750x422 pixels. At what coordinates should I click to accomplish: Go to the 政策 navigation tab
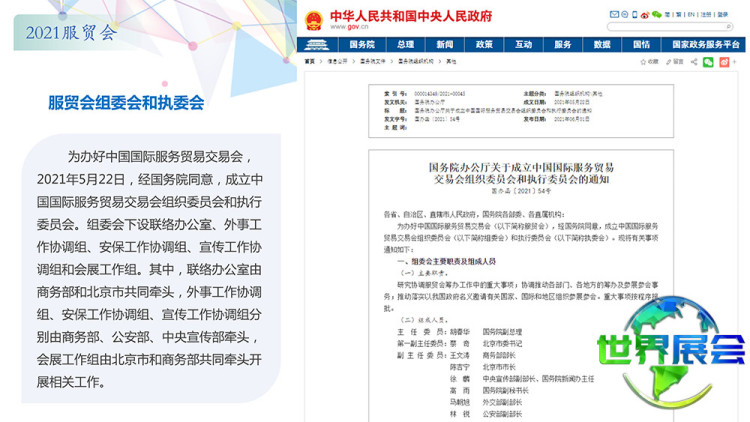tap(484, 45)
